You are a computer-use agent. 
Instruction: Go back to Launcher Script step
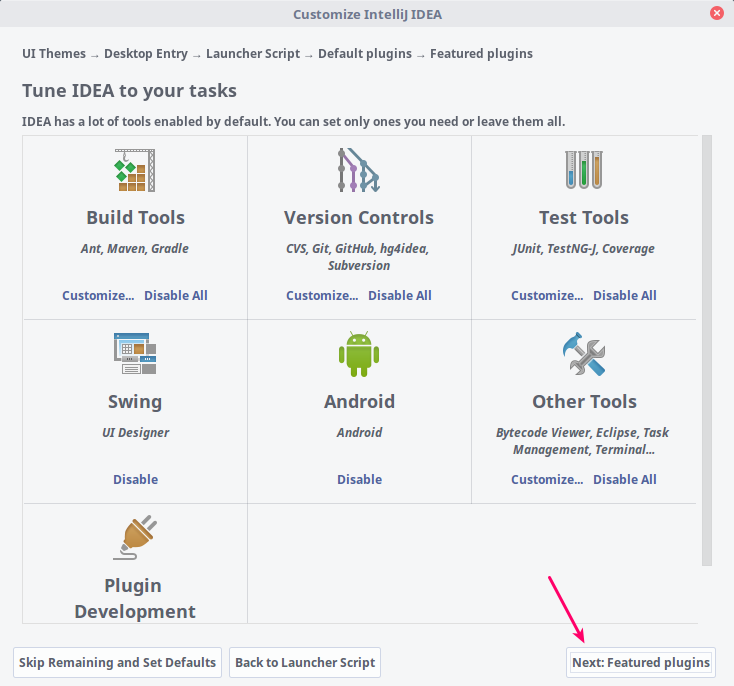[x=305, y=663]
